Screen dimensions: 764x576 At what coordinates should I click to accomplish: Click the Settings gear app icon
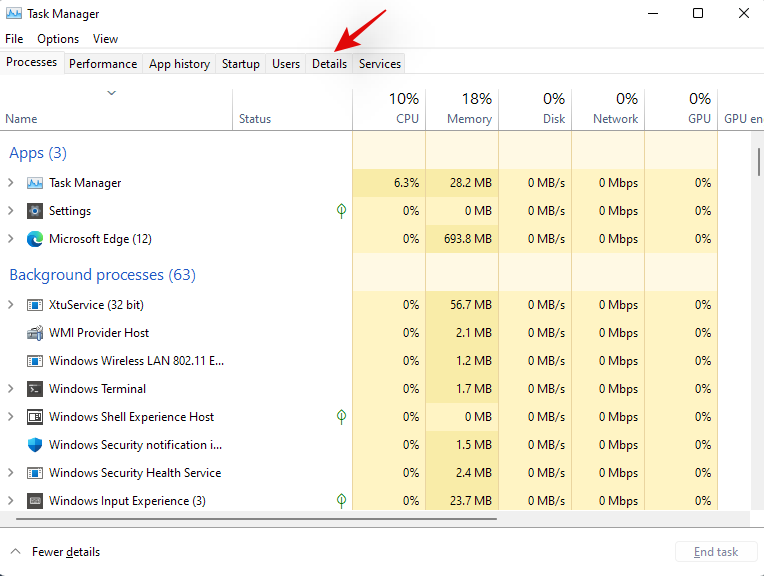pos(35,211)
